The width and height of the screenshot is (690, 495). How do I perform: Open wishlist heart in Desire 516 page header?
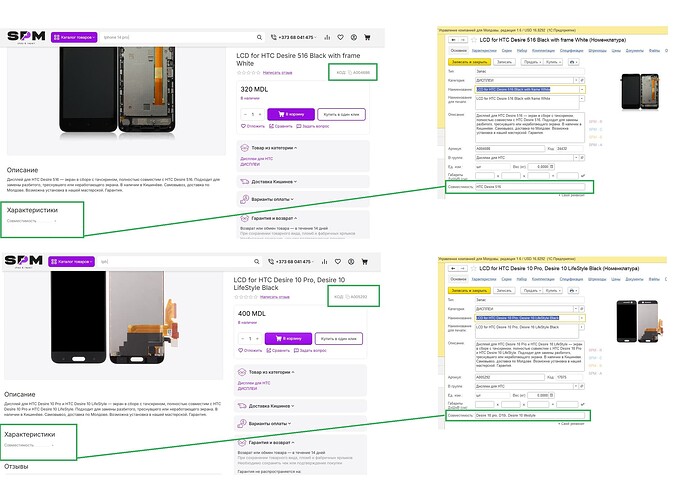click(x=340, y=37)
